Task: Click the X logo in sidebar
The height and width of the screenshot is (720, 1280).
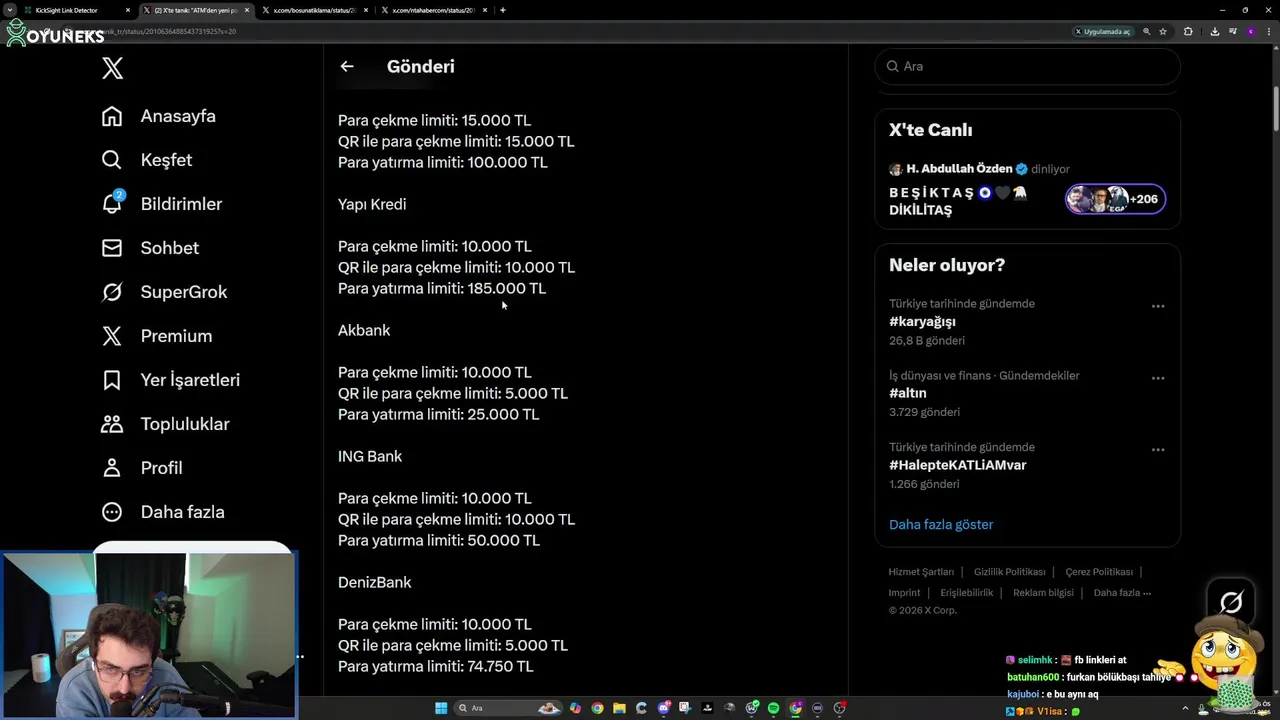Action: point(112,68)
